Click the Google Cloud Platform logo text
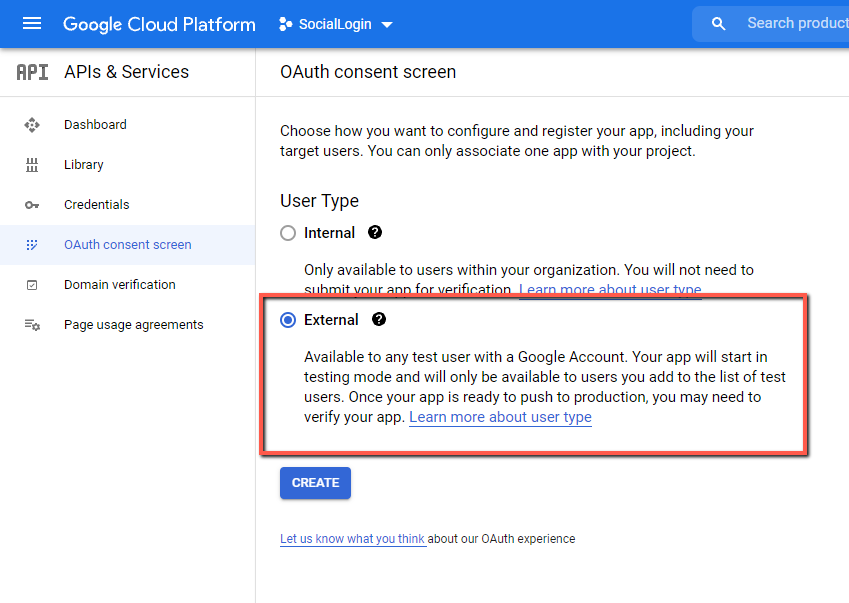 159,24
